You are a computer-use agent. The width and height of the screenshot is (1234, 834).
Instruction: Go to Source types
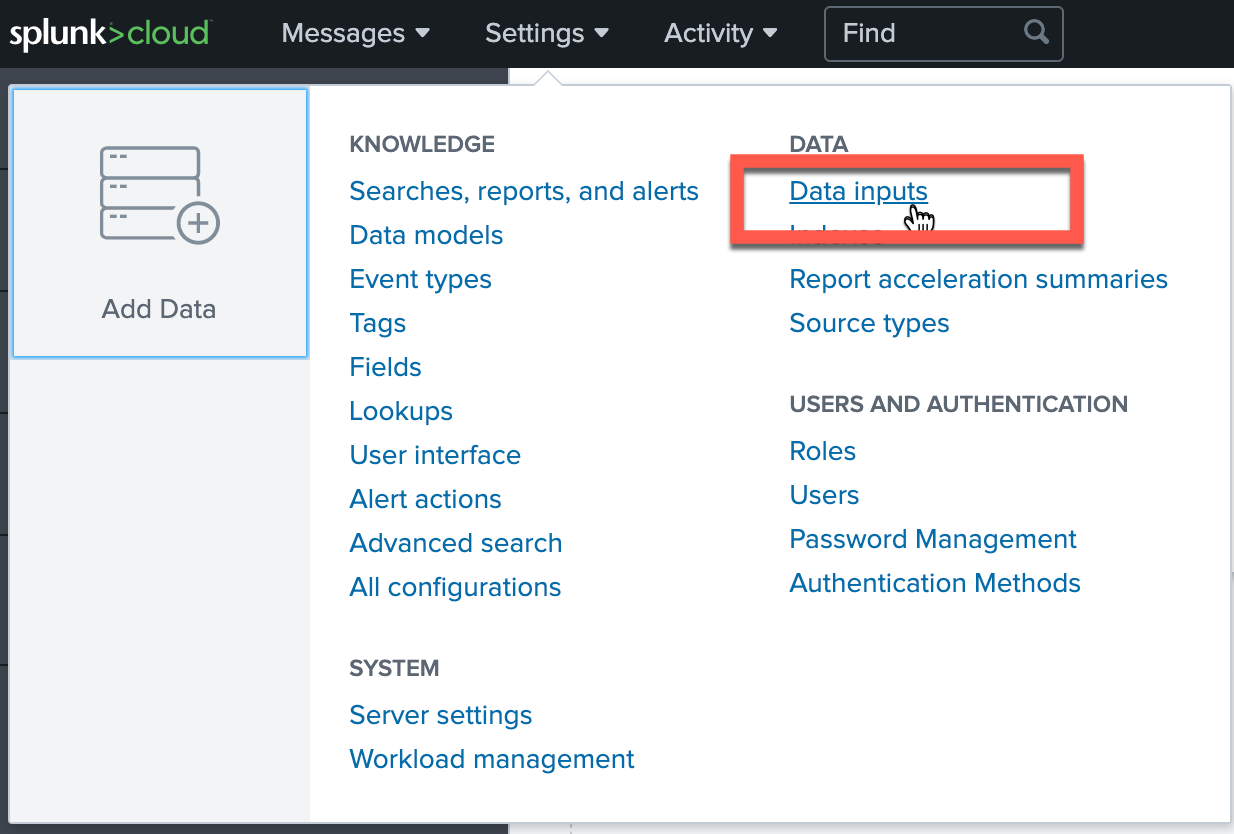tap(868, 323)
